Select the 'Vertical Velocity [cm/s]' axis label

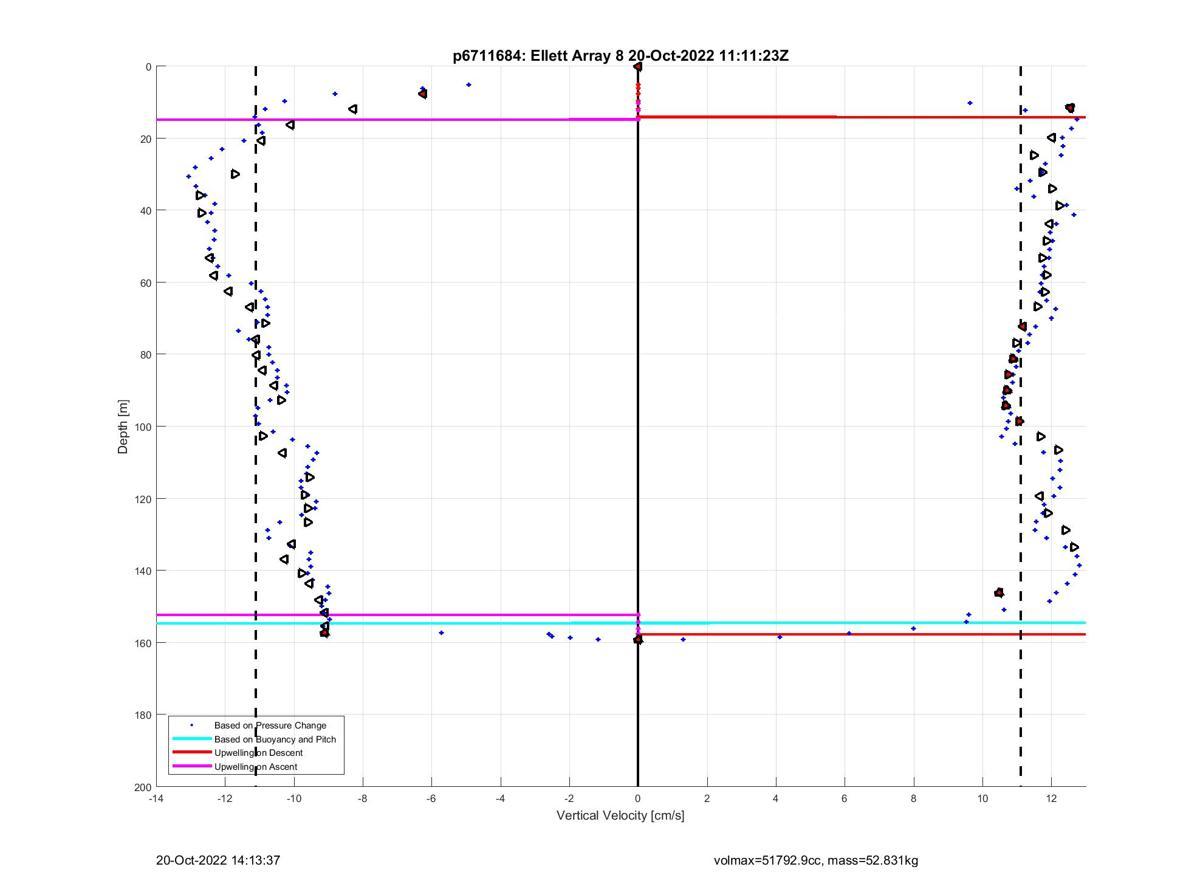(620, 815)
